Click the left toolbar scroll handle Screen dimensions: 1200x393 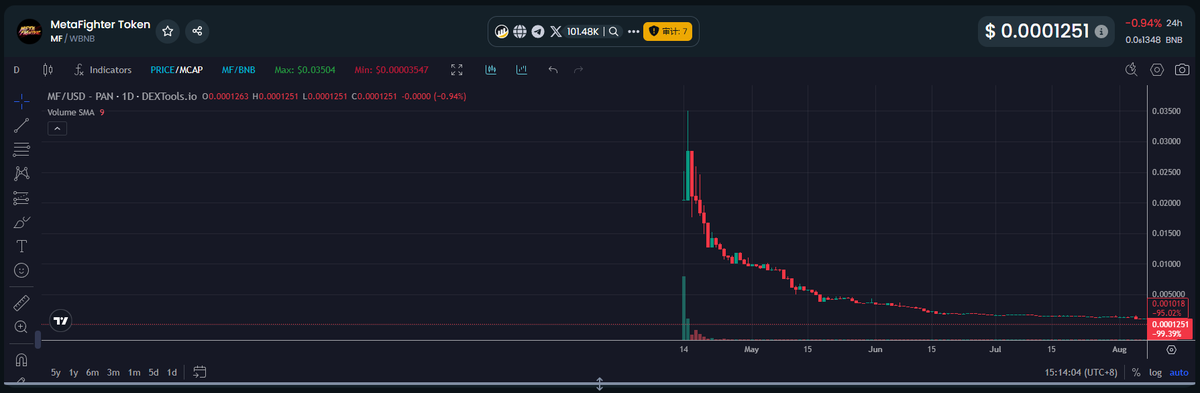pos(37,339)
